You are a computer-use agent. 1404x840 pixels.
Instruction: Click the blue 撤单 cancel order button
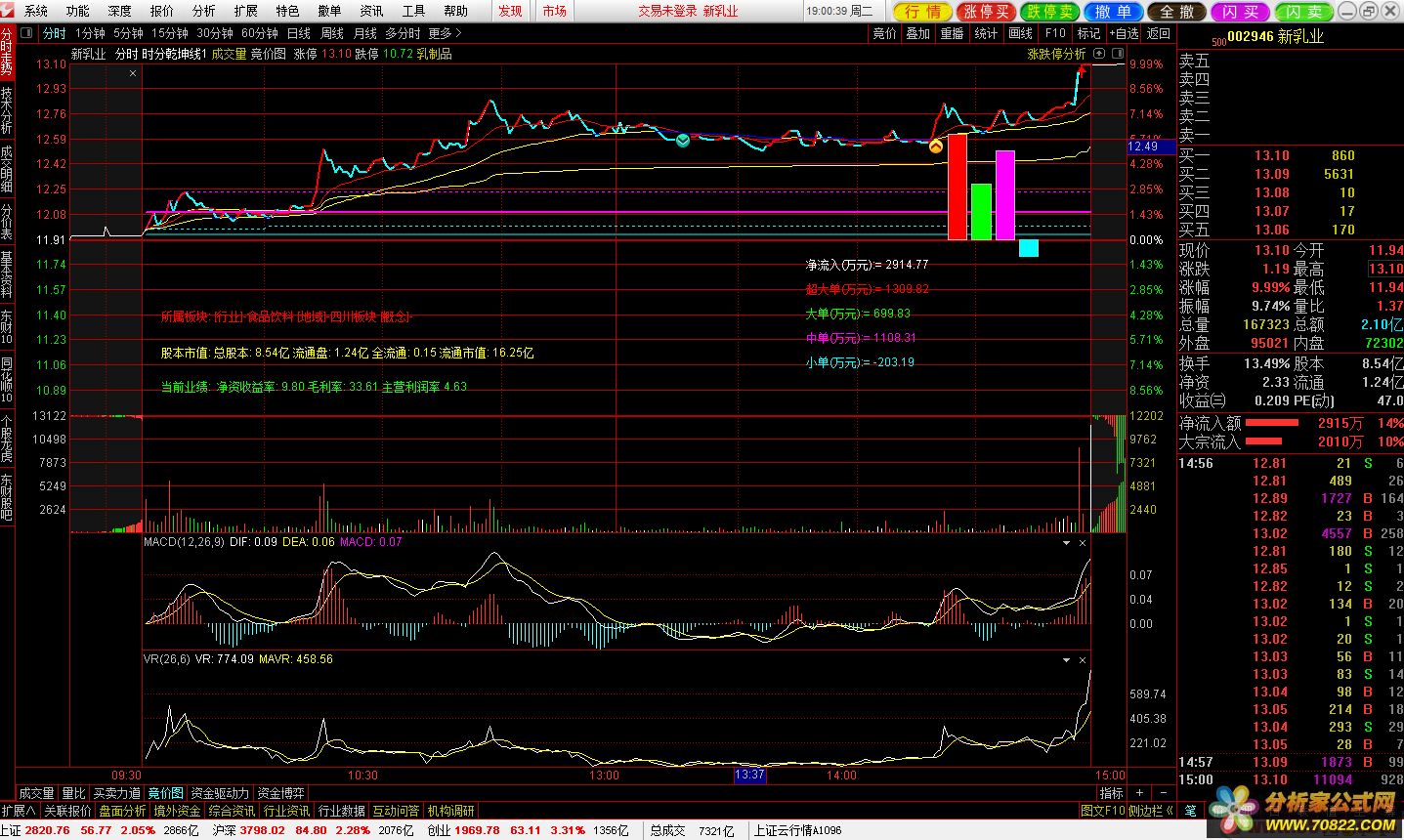[x=1114, y=11]
